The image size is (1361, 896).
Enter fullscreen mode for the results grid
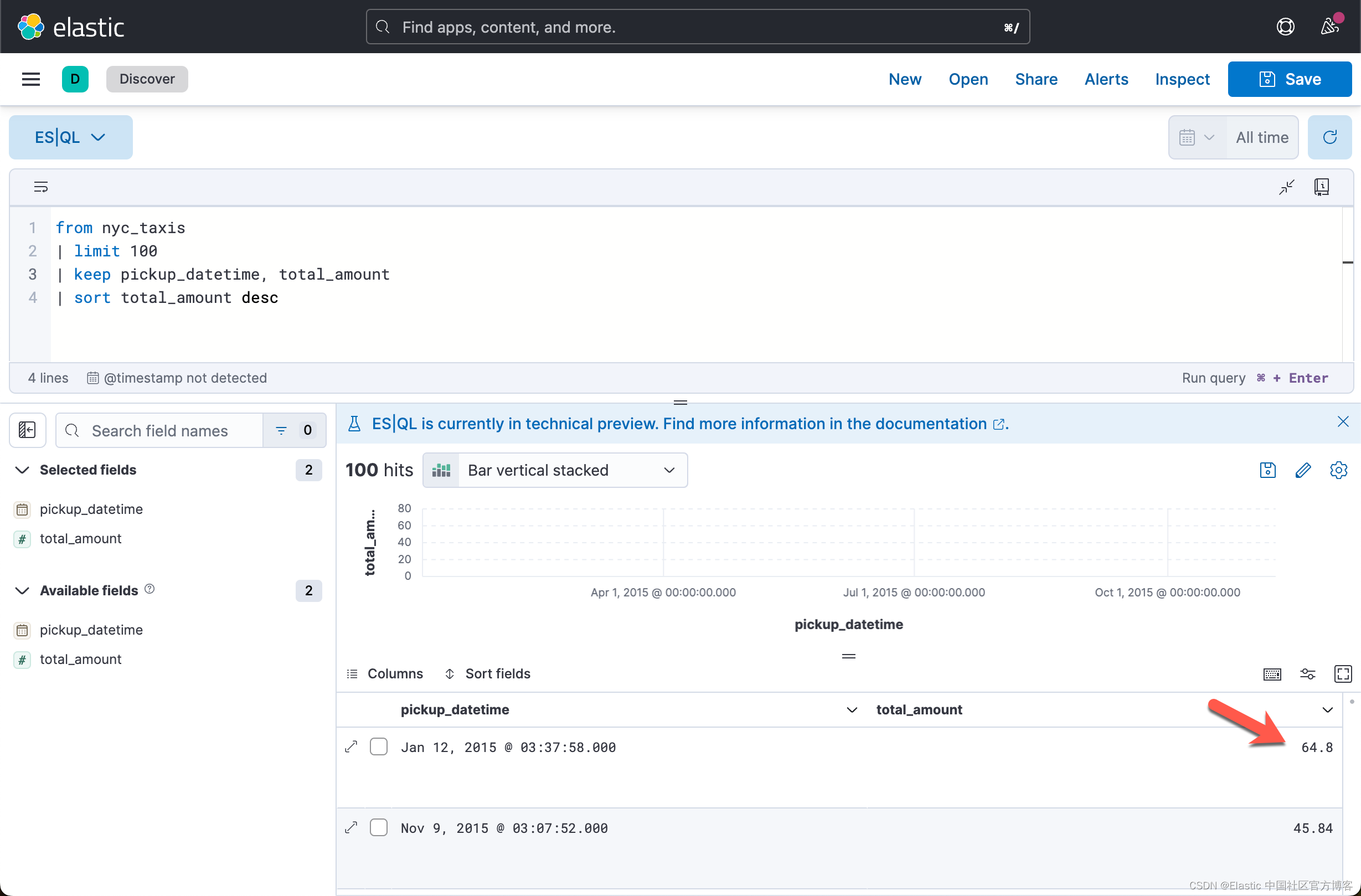point(1344,673)
